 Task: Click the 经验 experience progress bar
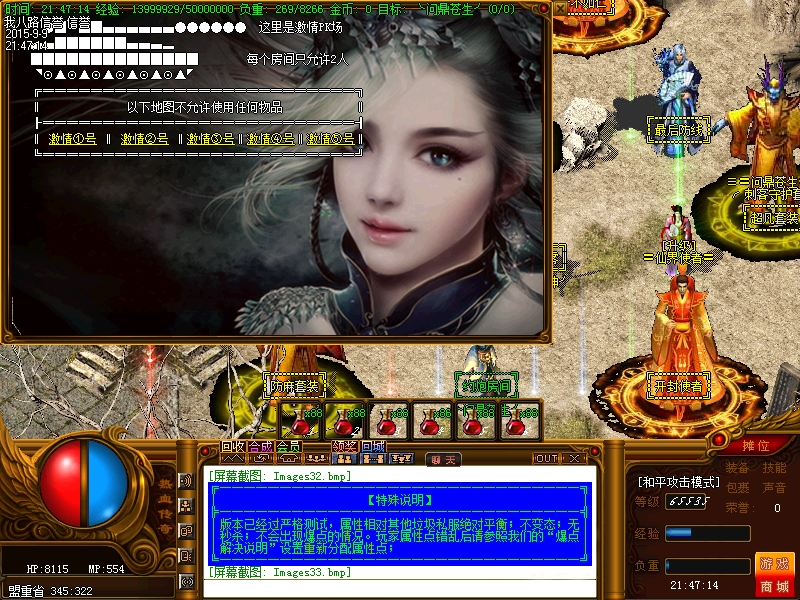tap(708, 533)
